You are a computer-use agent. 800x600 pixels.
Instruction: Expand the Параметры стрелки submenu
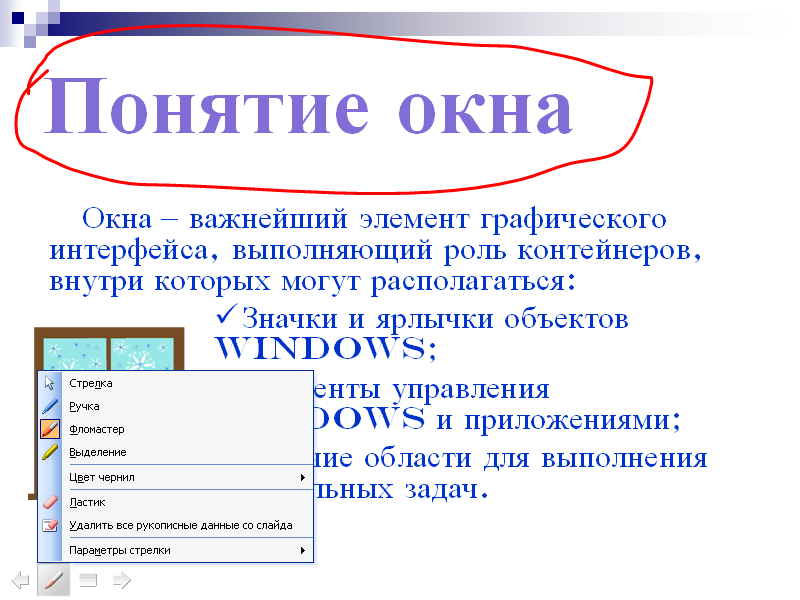click(x=176, y=550)
